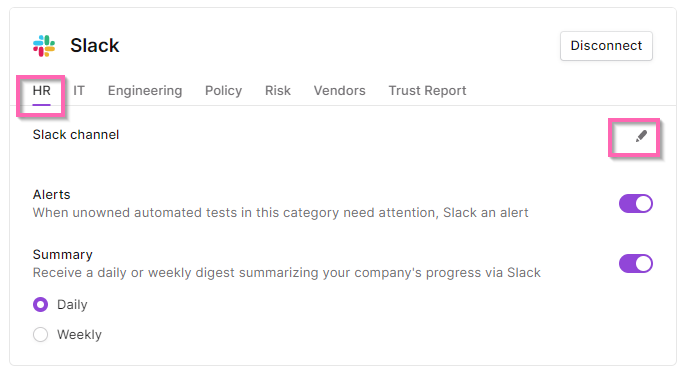Click the daily or weekly digest description
The height and width of the screenshot is (368, 686).
(287, 273)
